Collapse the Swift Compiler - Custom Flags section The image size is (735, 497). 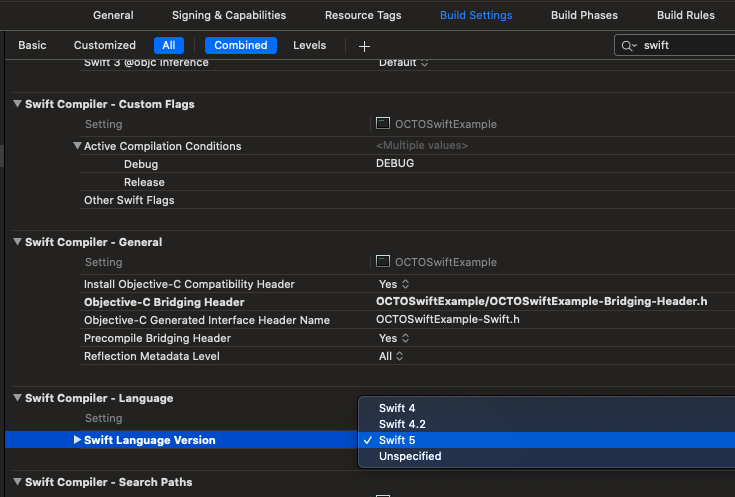click(x=17, y=104)
